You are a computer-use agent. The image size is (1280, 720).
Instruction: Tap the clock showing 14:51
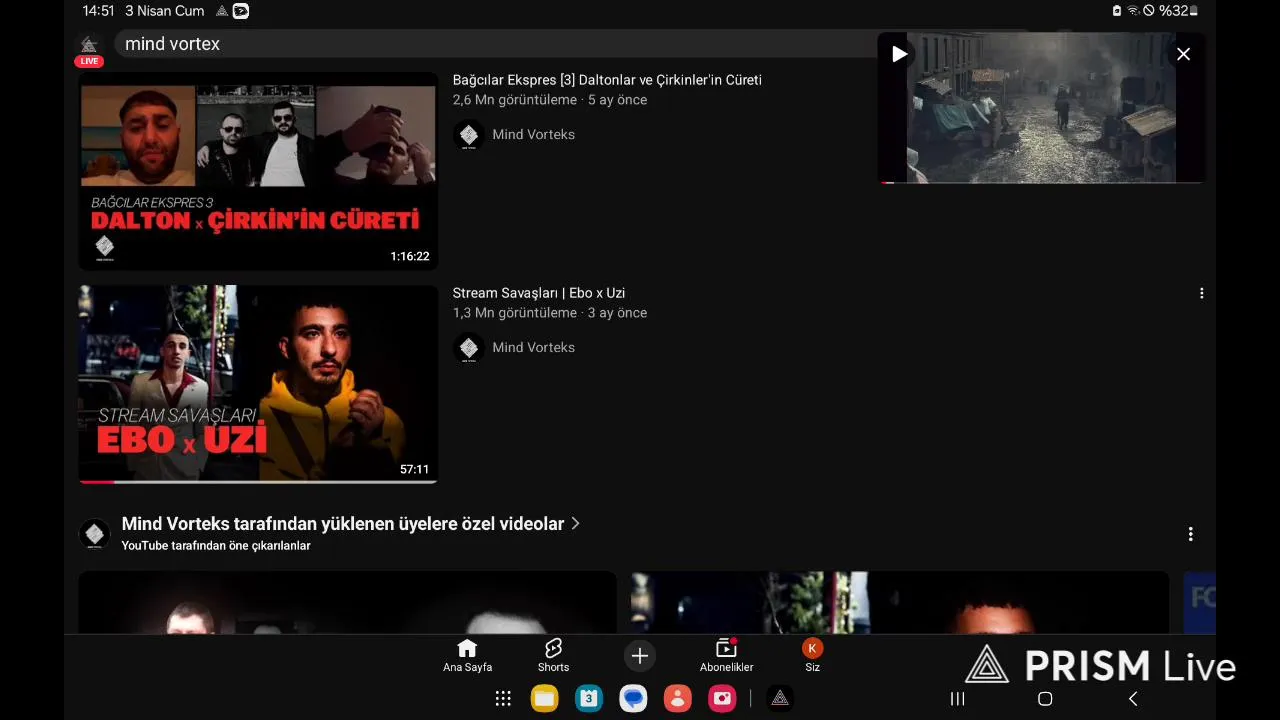click(x=98, y=11)
